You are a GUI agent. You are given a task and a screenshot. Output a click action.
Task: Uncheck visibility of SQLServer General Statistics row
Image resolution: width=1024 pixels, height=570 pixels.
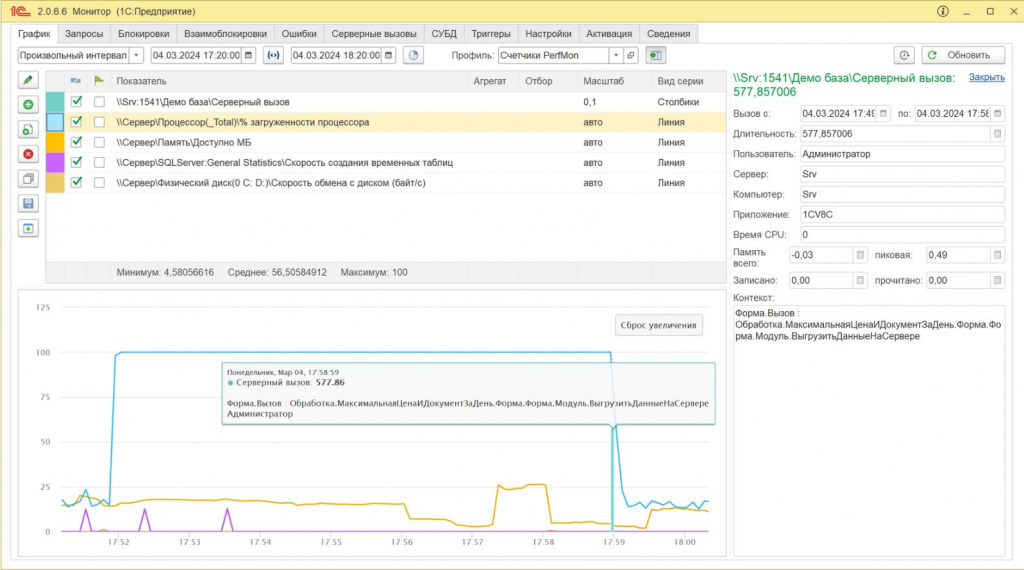(x=76, y=163)
